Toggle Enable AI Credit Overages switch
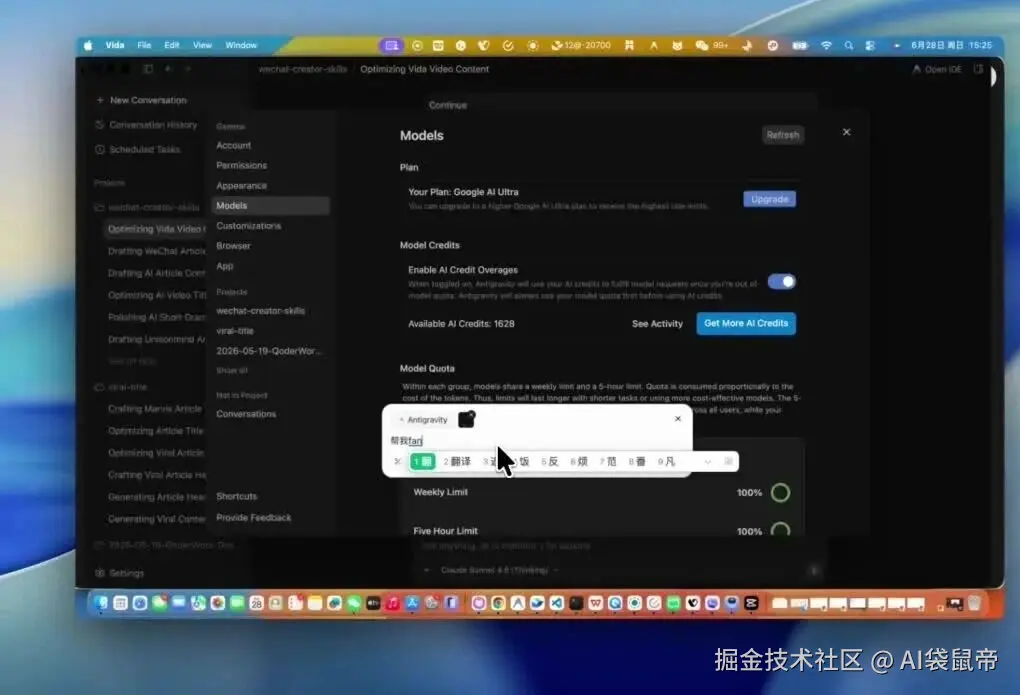1020x695 pixels. (x=781, y=282)
